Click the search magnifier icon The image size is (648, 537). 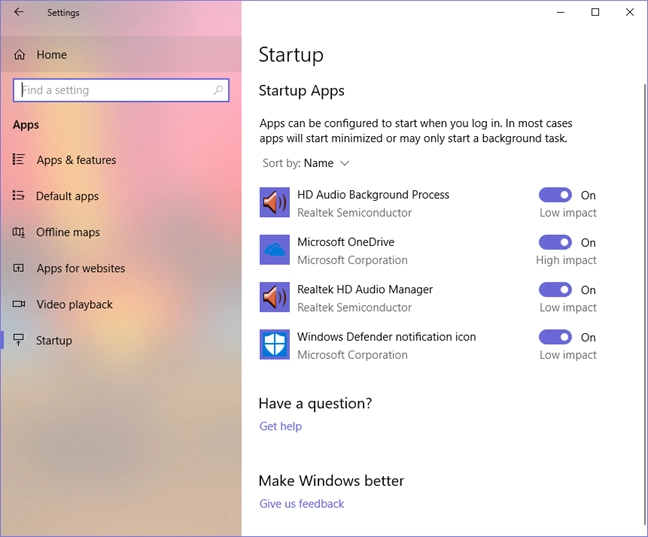pos(218,90)
